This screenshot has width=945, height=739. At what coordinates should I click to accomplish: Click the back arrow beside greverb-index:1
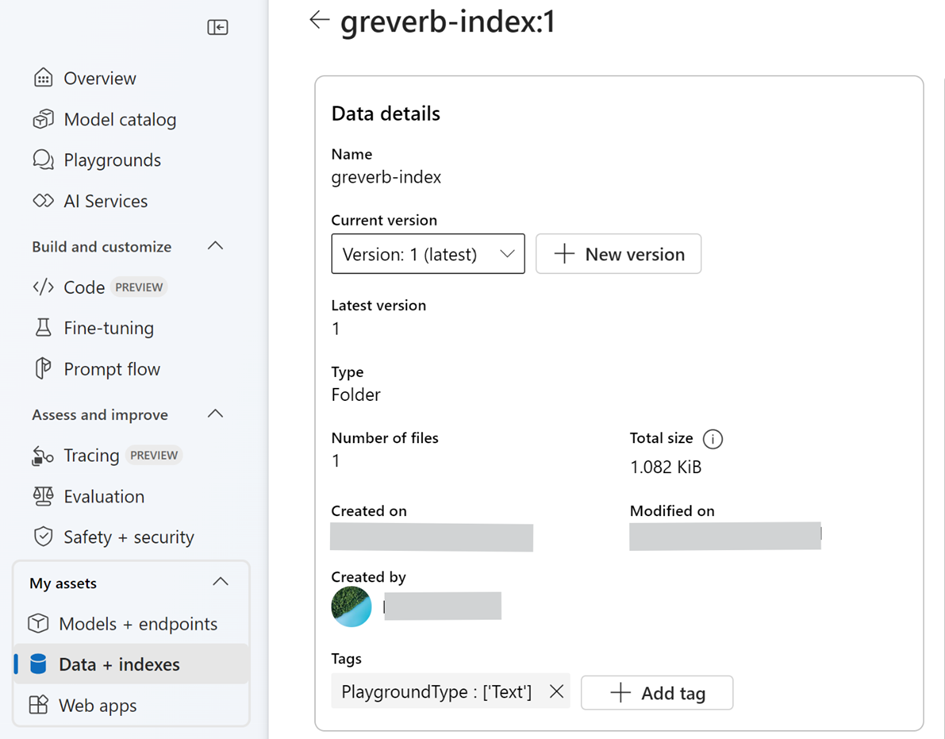319,20
